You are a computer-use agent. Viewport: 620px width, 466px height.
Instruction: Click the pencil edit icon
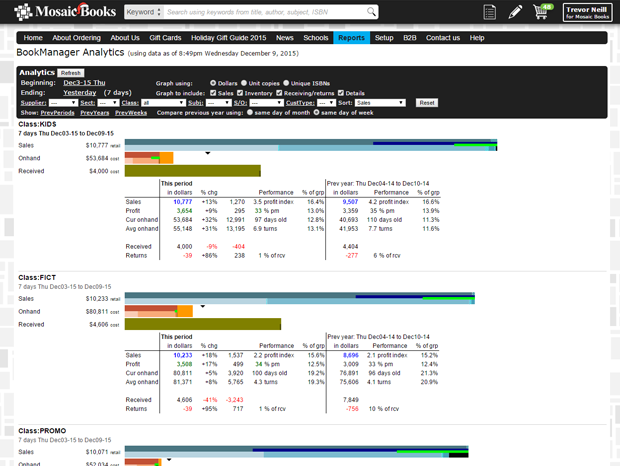515,12
